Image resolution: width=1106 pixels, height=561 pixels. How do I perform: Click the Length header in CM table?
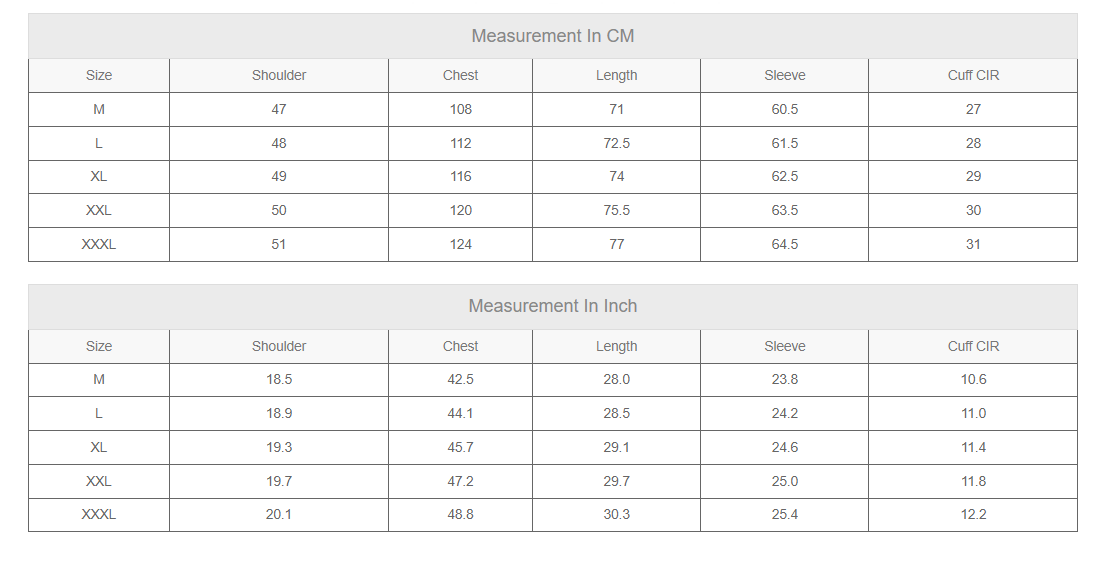[x=616, y=76]
